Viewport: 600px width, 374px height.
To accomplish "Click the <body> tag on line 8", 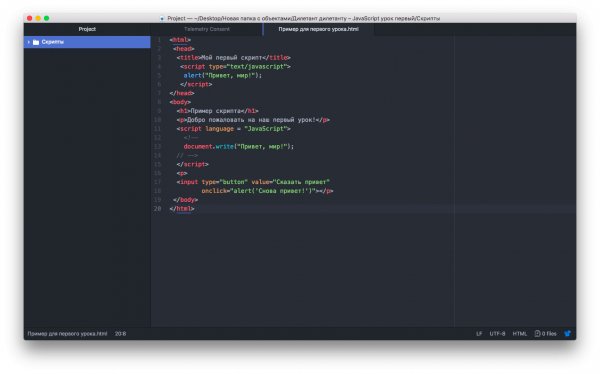I will point(180,102).
